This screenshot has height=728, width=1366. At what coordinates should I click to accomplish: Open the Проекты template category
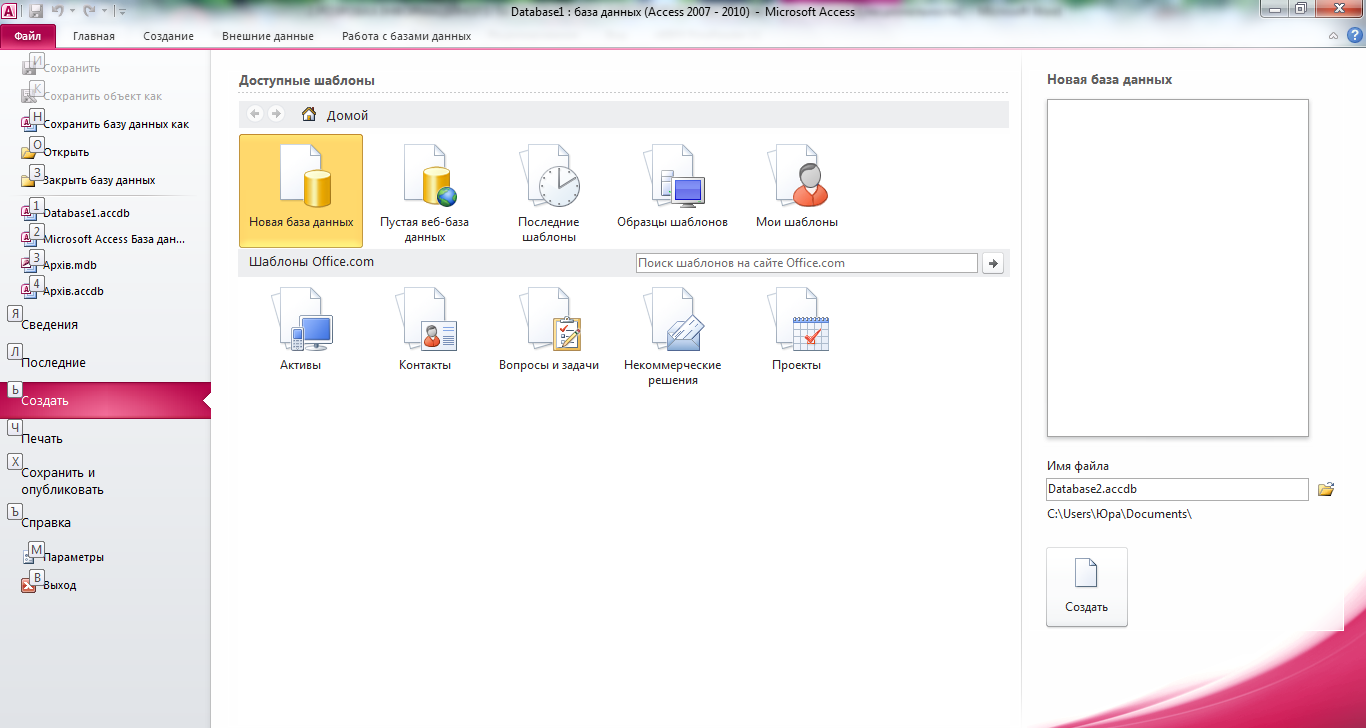click(x=797, y=330)
